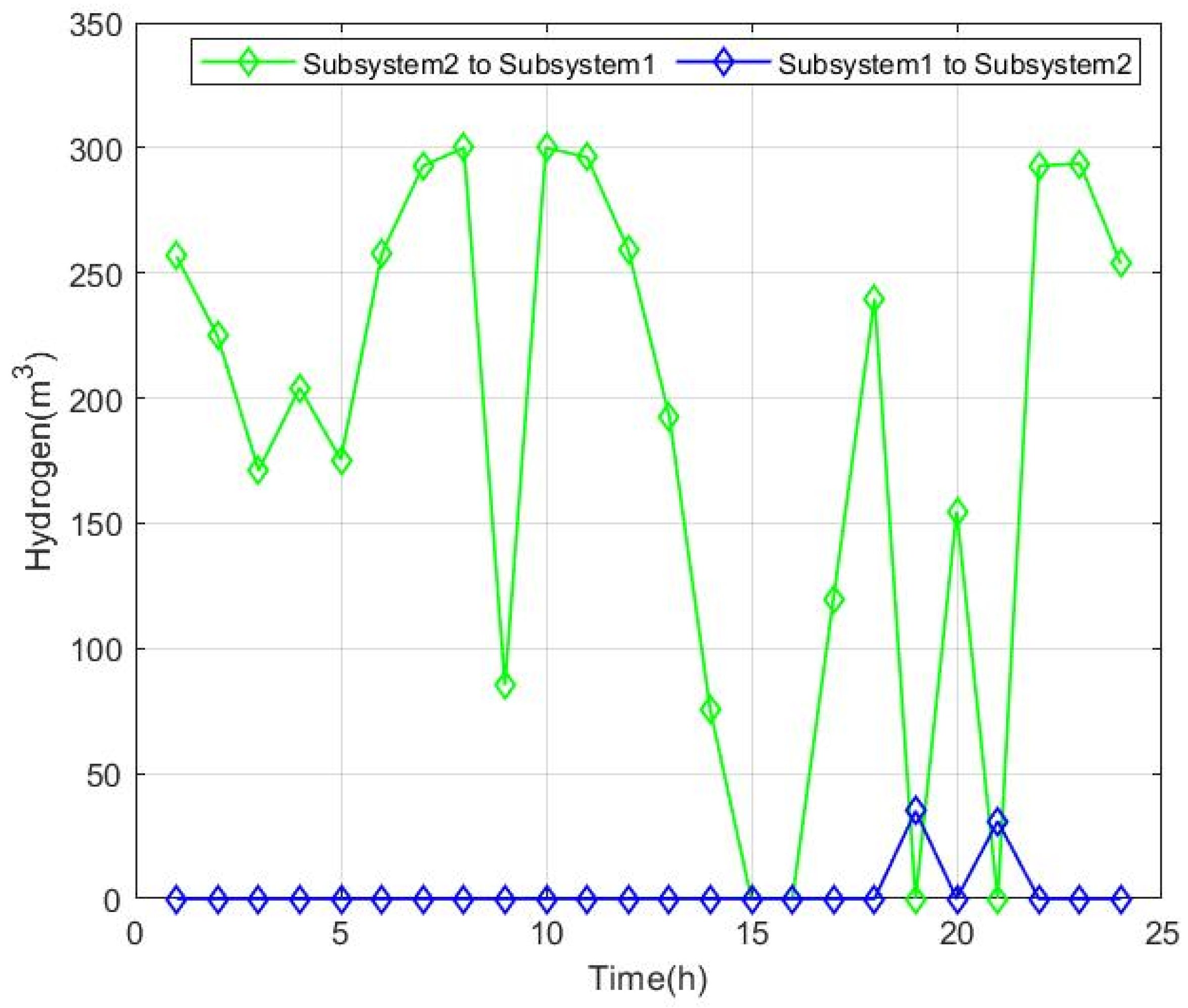Click the green diamond legend marker
1188x1008 pixels.
pos(248,62)
